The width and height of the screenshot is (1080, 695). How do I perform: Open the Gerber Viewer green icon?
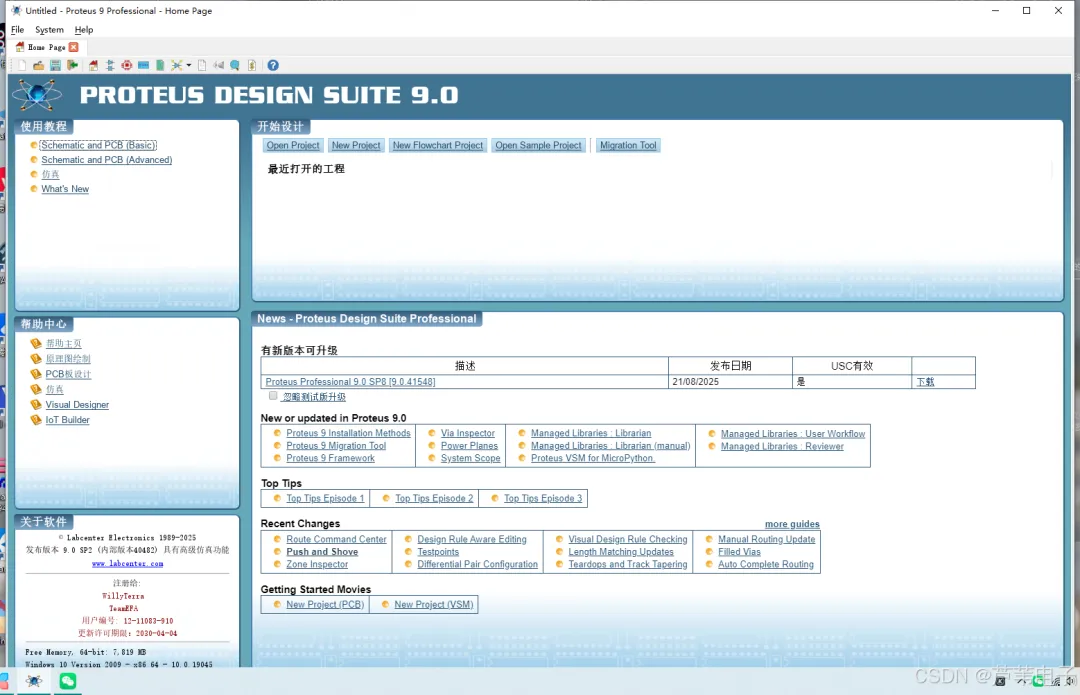click(x=160, y=65)
